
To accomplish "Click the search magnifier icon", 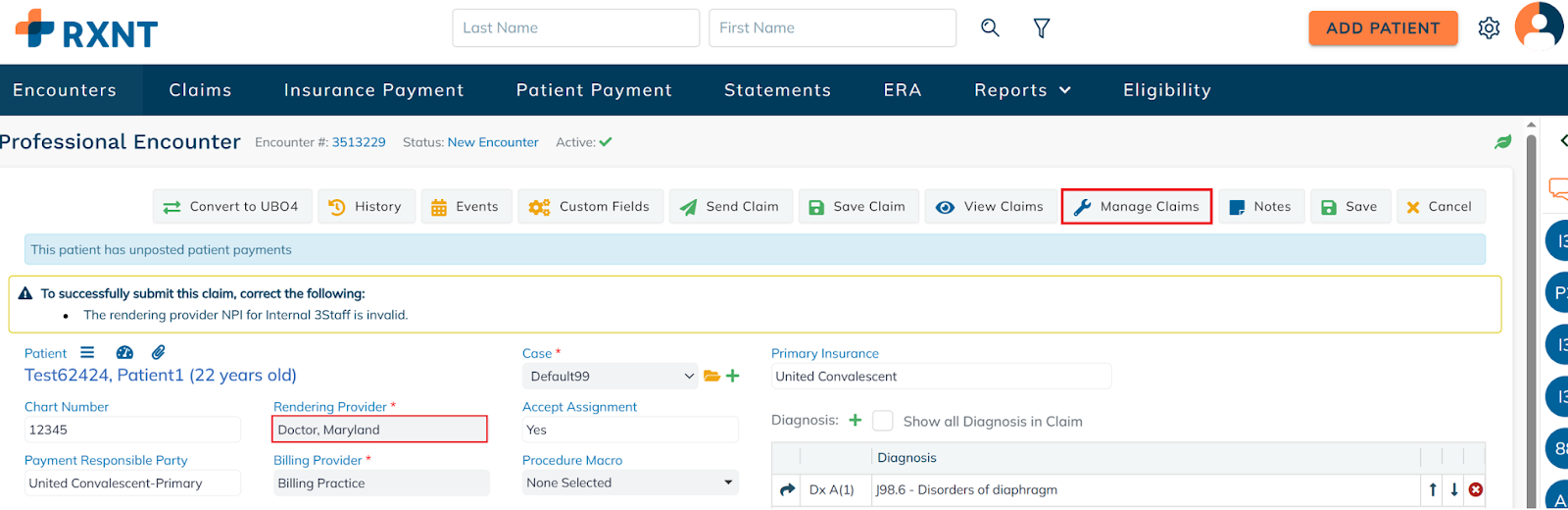I will click(x=990, y=28).
